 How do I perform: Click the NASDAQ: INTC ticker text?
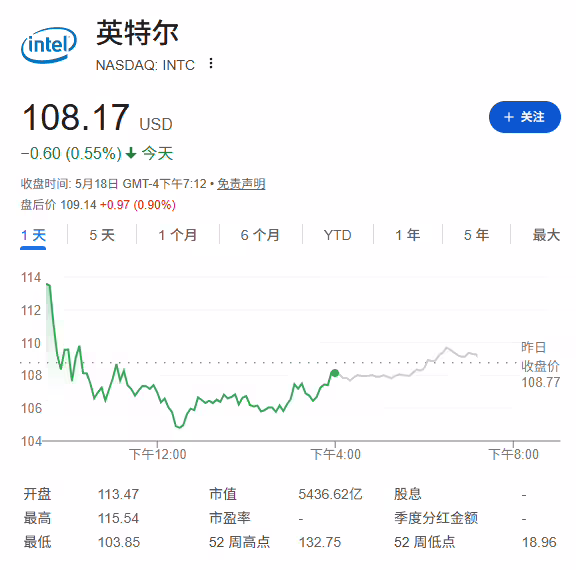pos(145,65)
